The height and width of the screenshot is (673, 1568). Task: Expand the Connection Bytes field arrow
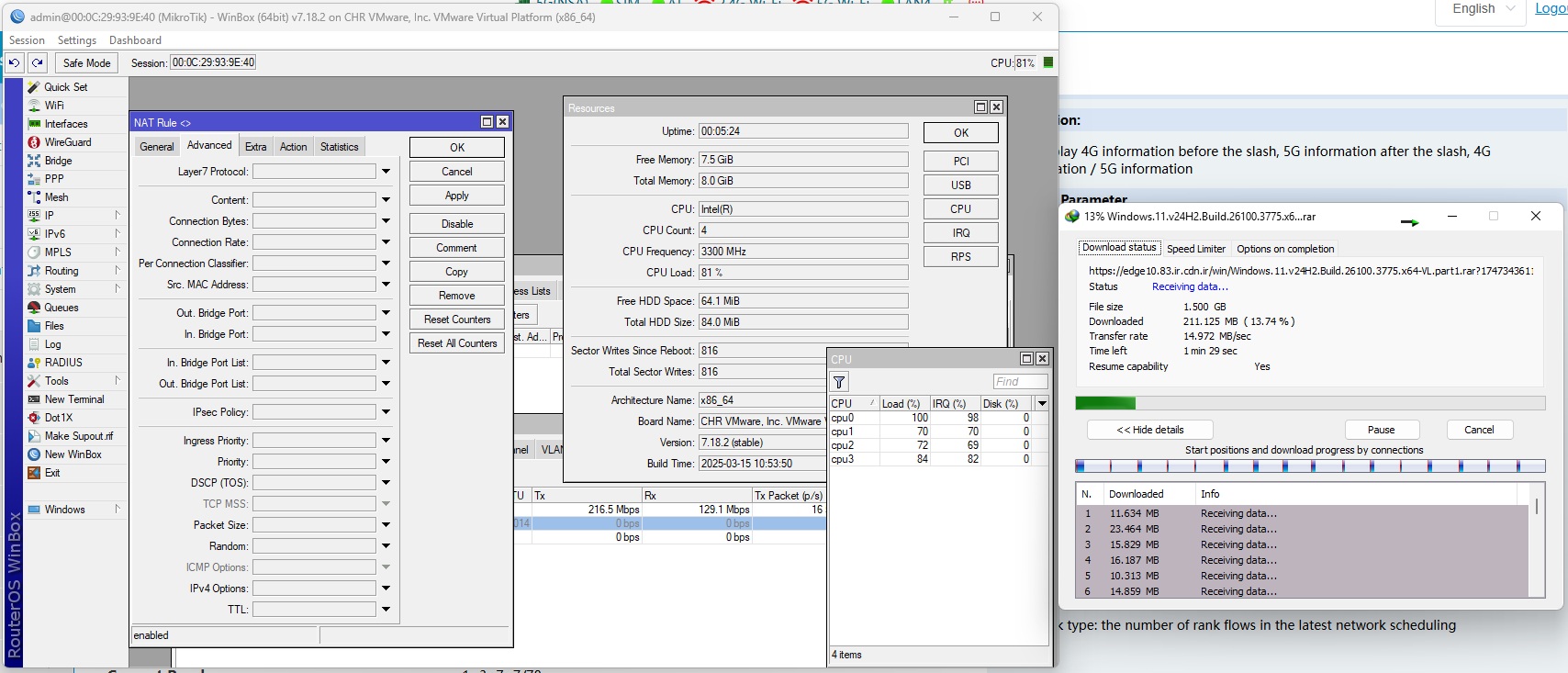click(x=386, y=221)
